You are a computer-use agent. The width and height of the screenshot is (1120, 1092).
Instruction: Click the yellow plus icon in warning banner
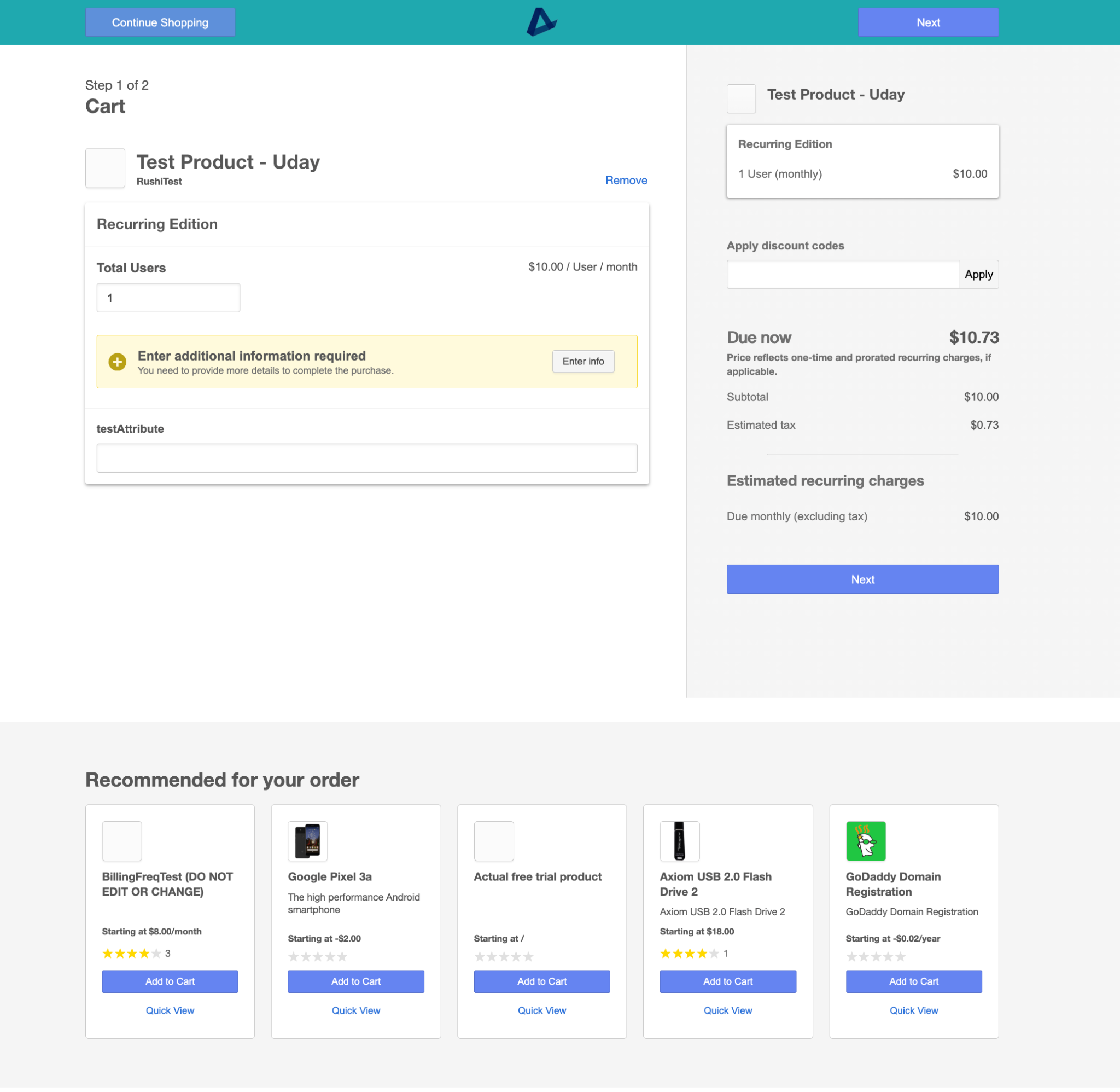click(118, 362)
